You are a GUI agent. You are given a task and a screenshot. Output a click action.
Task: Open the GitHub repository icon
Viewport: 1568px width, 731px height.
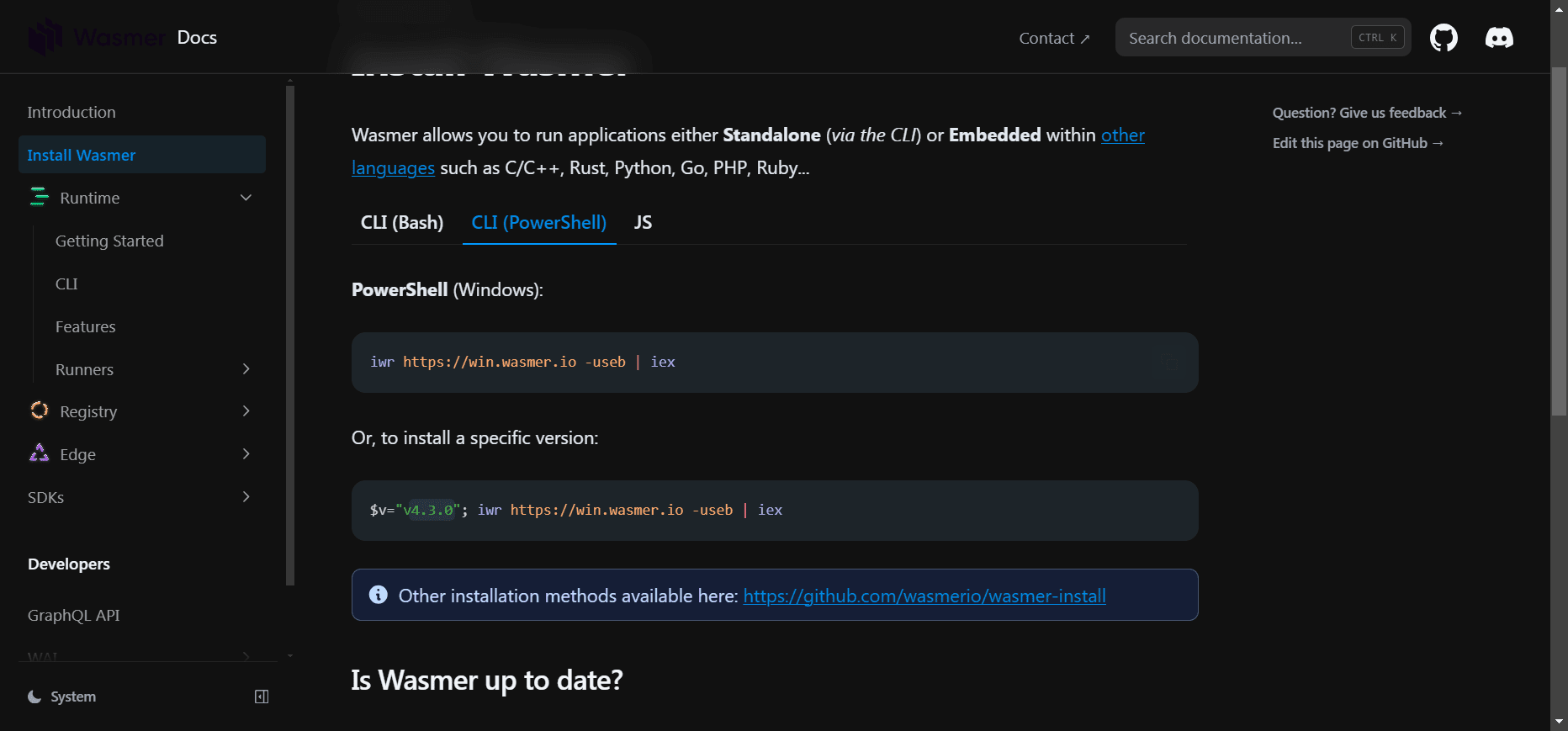tap(1444, 38)
